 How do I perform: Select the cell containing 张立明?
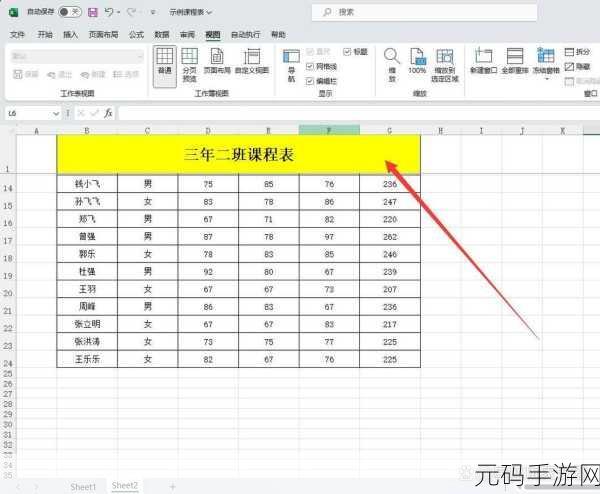coord(87,324)
